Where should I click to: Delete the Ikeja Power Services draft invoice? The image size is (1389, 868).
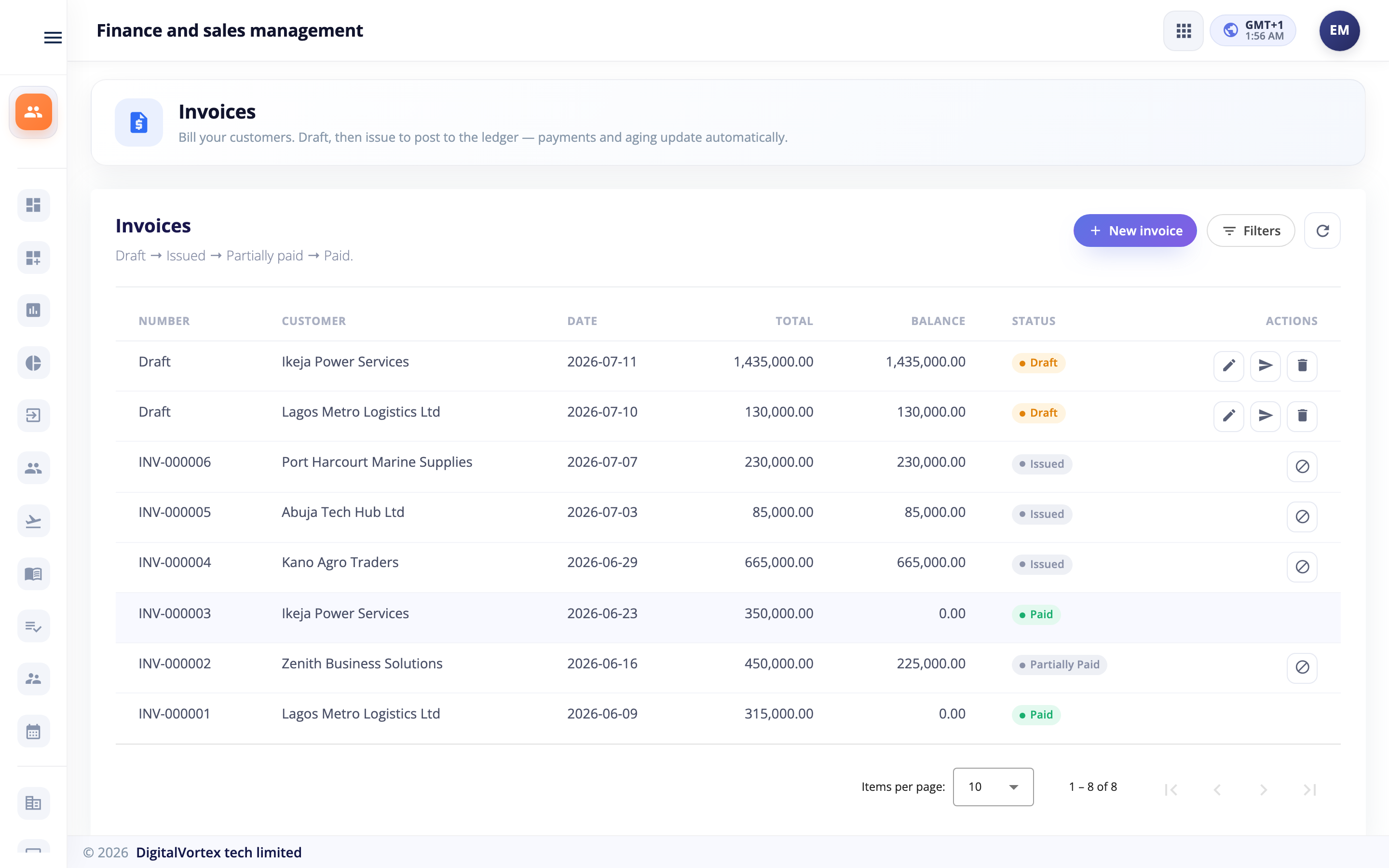pyautogui.click(x=1302, y=366)
